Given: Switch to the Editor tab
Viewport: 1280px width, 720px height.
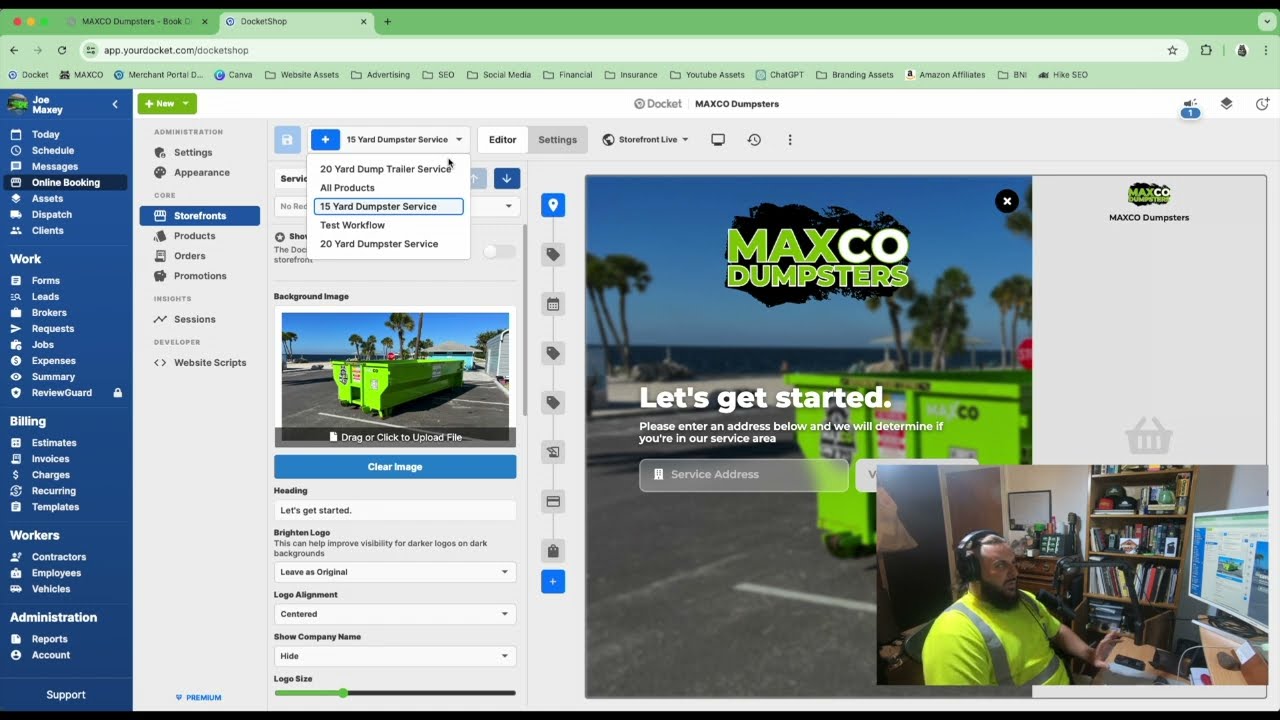Looking at the screenshot, I should click(x=502, y=140).
